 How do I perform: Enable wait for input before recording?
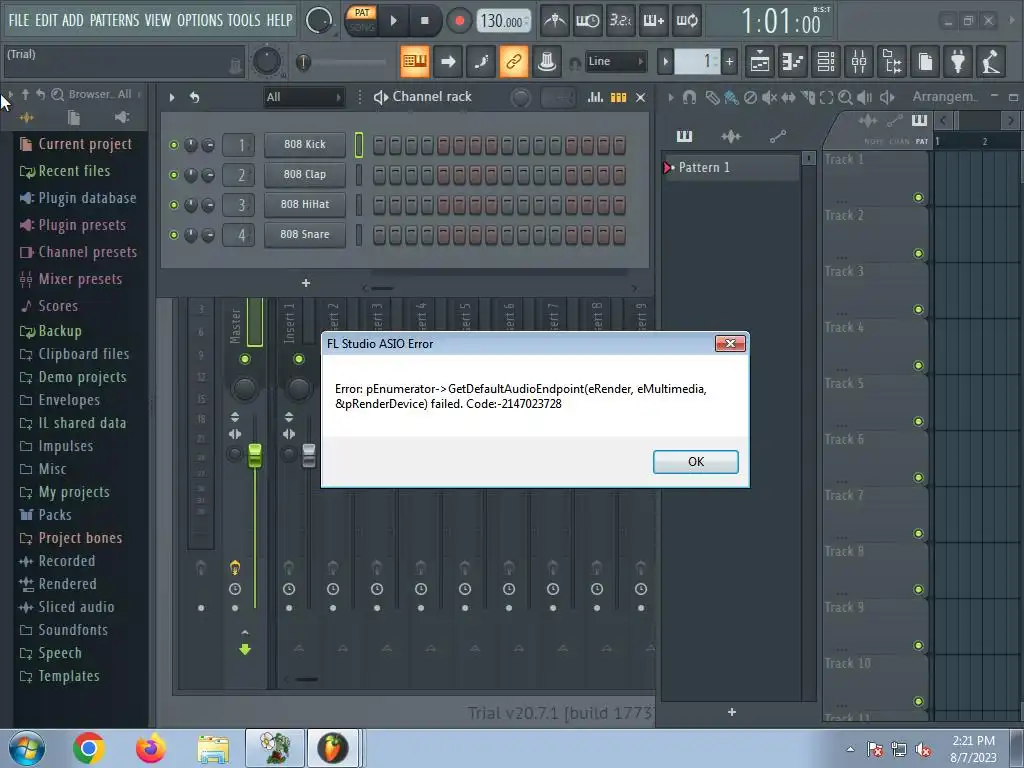pos(587,21)
